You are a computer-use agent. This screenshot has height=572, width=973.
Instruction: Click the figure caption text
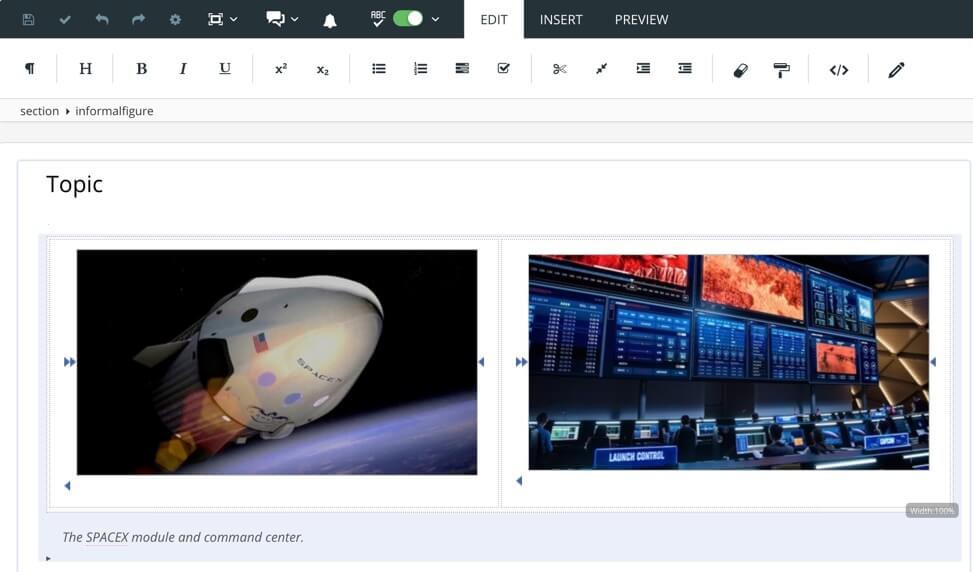pyautogui.click(x=183, y=537)
